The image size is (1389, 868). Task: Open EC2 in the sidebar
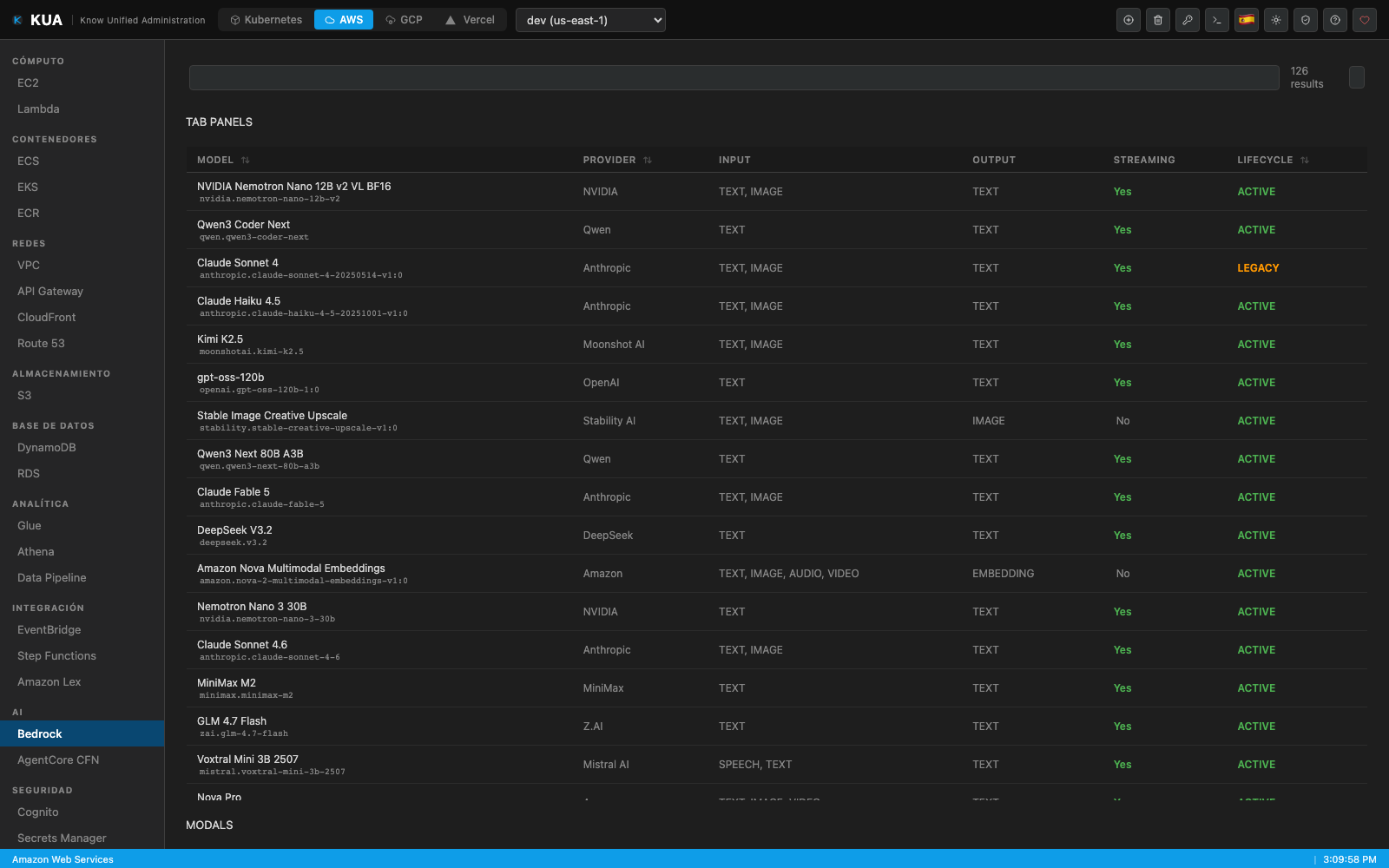[82, 83]
